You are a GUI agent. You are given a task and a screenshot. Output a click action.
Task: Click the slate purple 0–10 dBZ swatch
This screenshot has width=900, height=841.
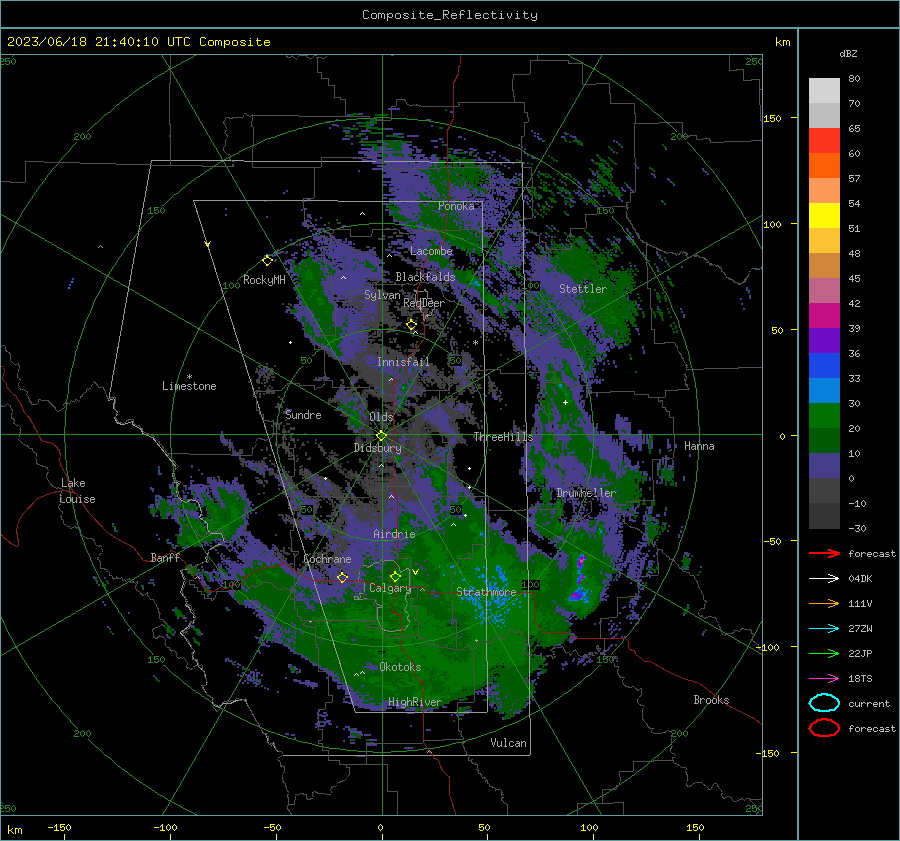click(x=824, y=465)
